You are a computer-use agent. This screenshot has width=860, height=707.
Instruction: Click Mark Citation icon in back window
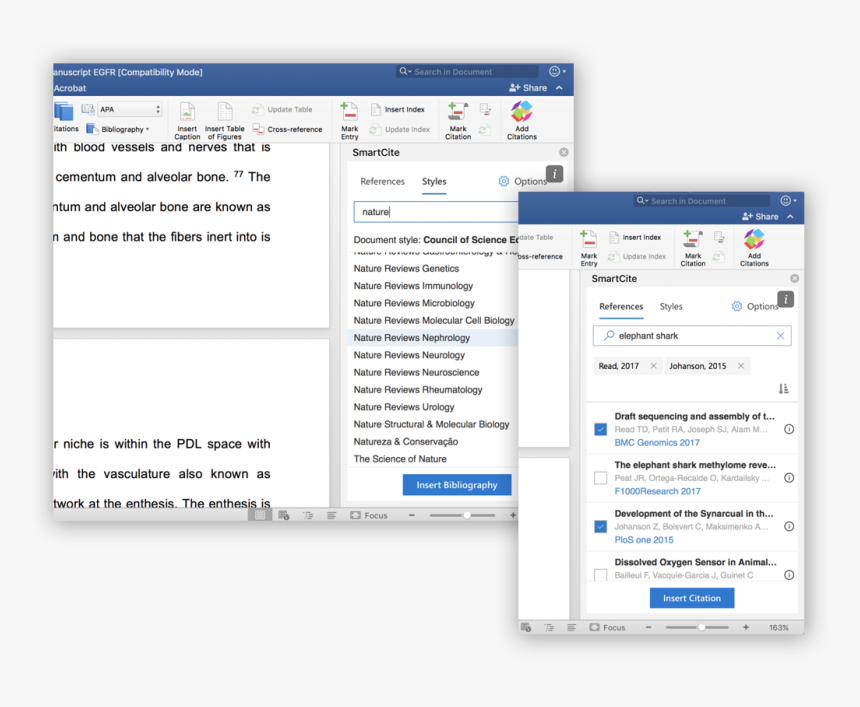click(457, 111)
